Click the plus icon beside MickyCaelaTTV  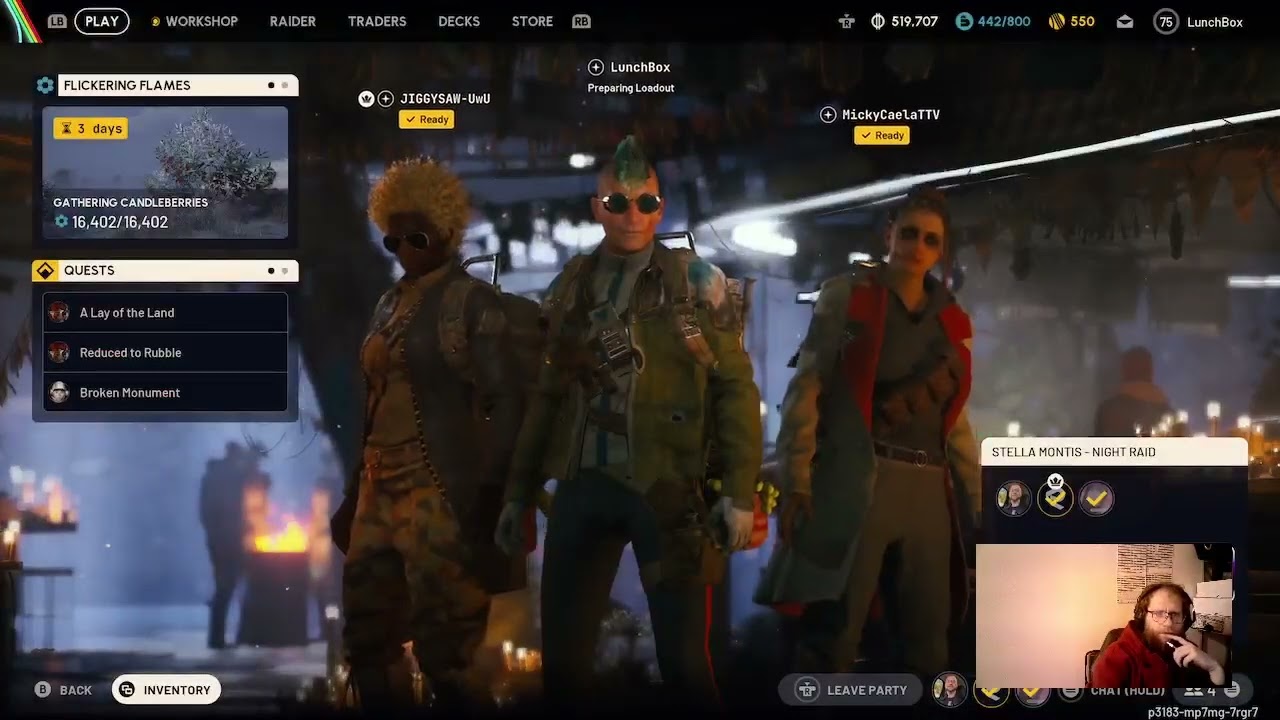828,115
